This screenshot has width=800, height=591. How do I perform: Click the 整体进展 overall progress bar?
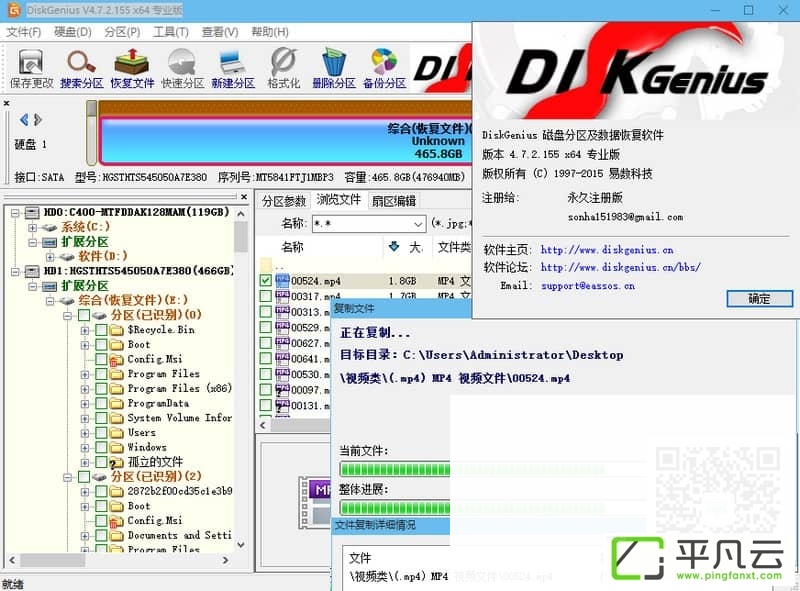click(394, 507)
